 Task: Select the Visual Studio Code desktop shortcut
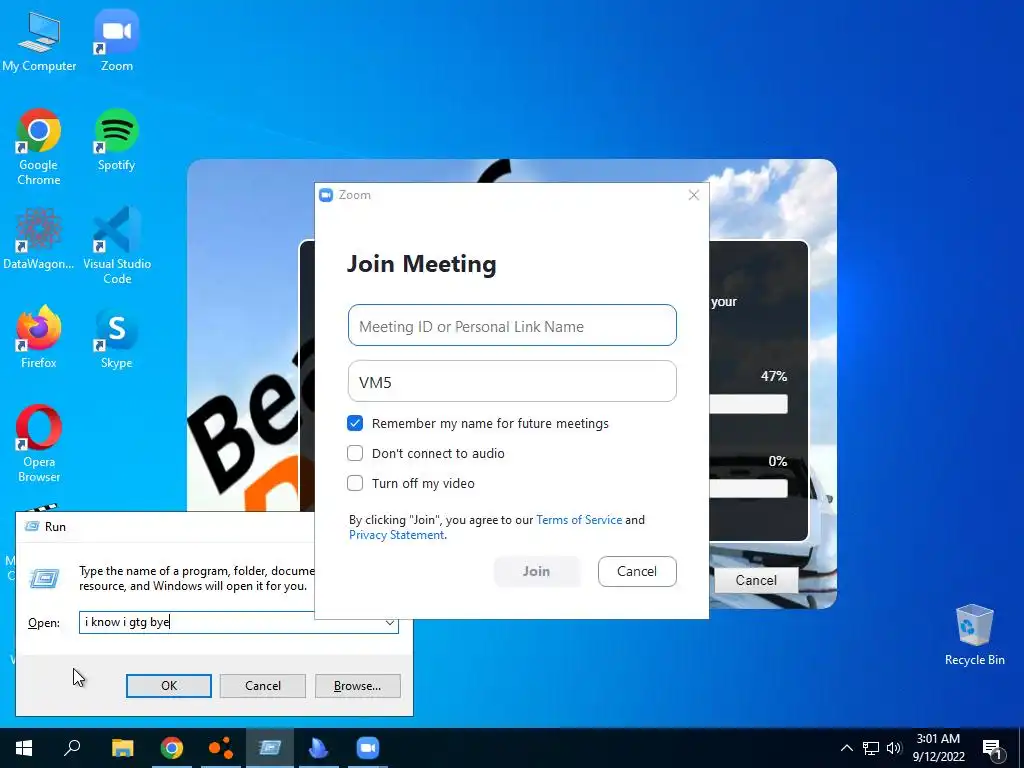tap(117, 246)
